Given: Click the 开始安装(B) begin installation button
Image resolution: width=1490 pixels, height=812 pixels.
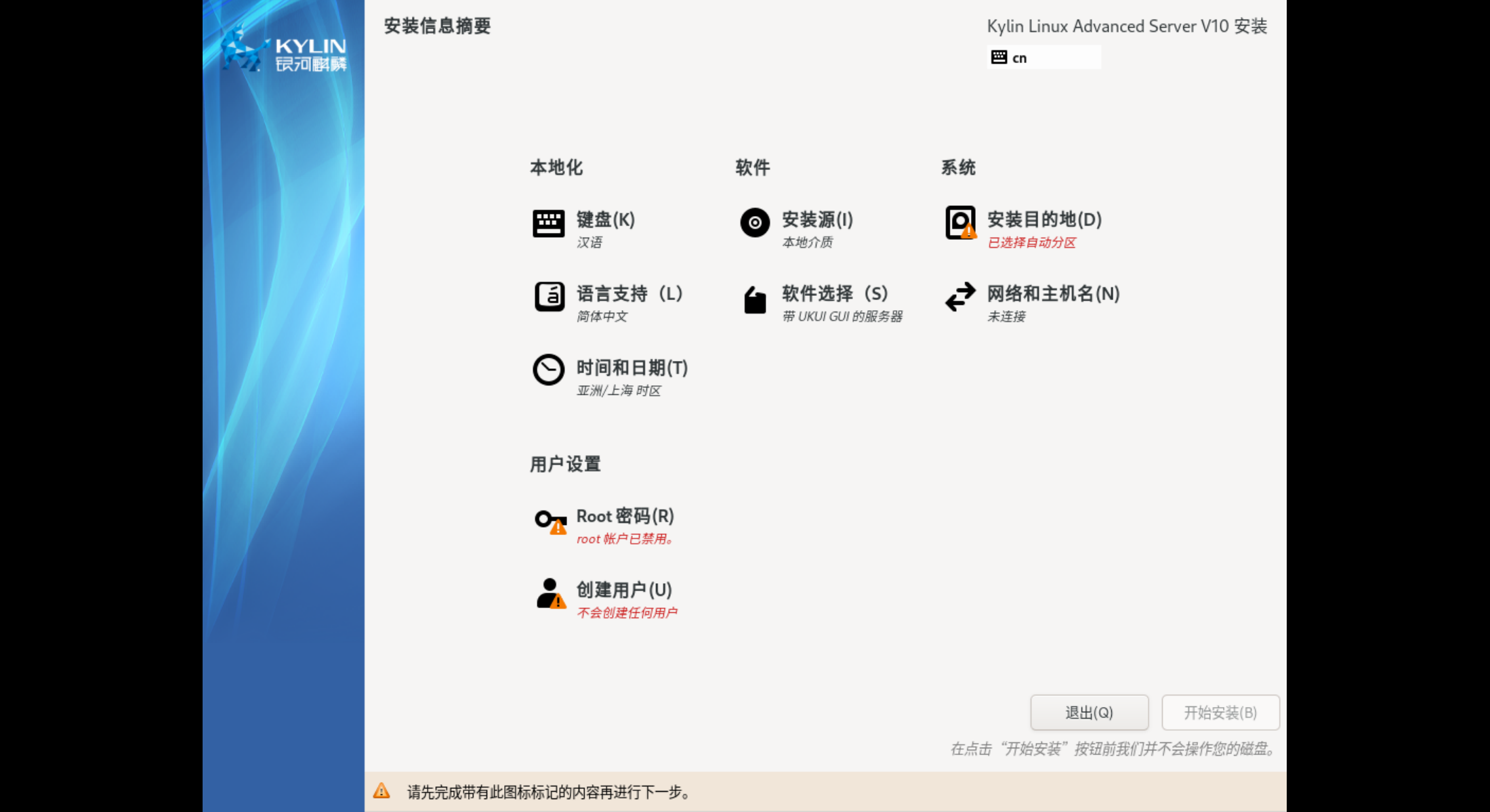Looking at the screenshot, I should (1220, 712).
